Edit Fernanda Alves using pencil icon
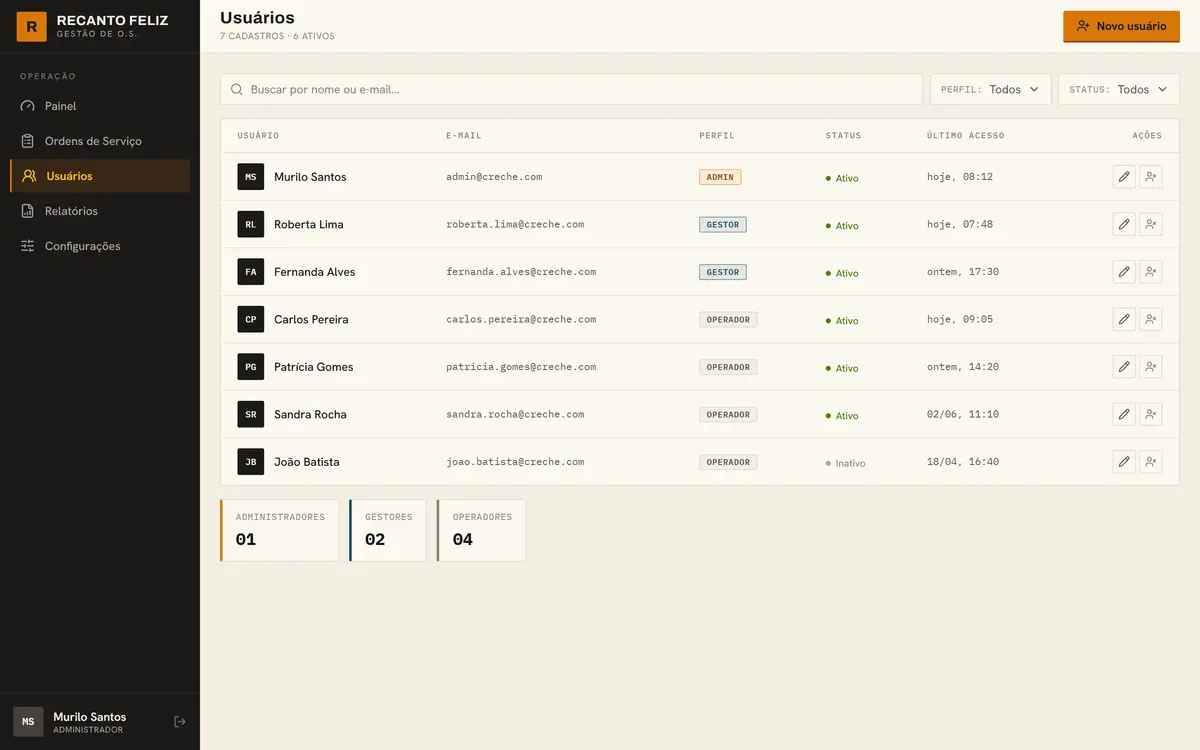Screen dimensions: 1200x750 point(1124,272)
